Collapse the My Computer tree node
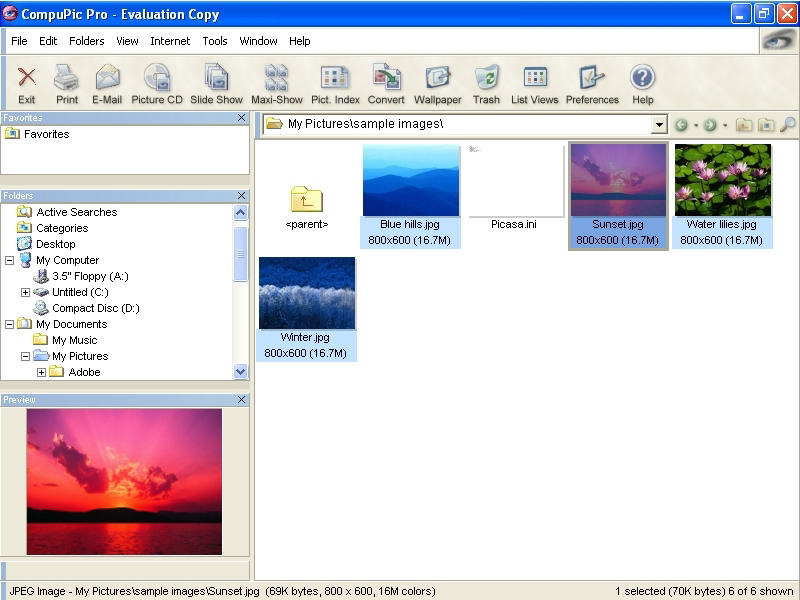 9,260
